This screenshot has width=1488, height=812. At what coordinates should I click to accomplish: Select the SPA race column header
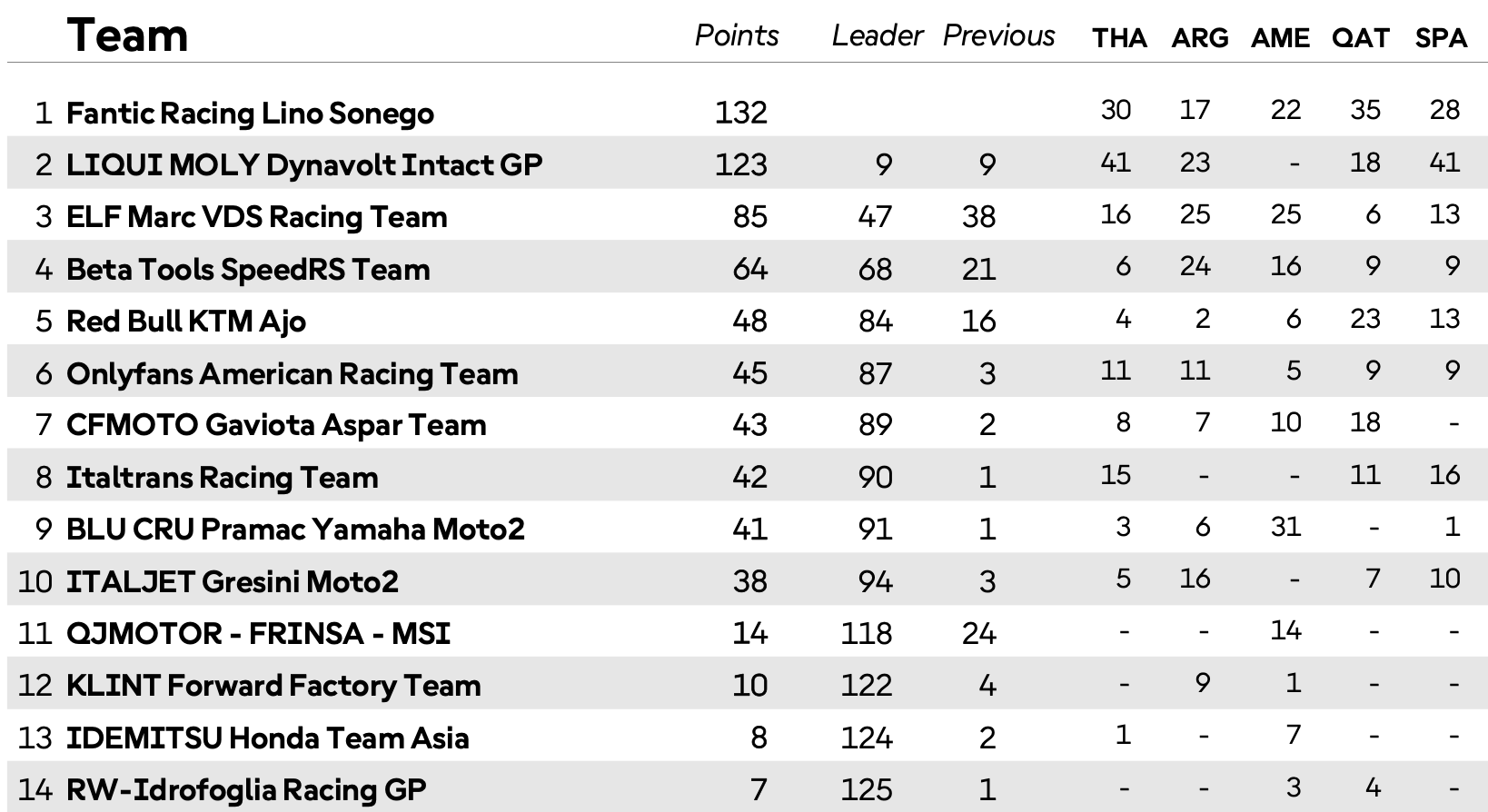tap(1441, 38)
